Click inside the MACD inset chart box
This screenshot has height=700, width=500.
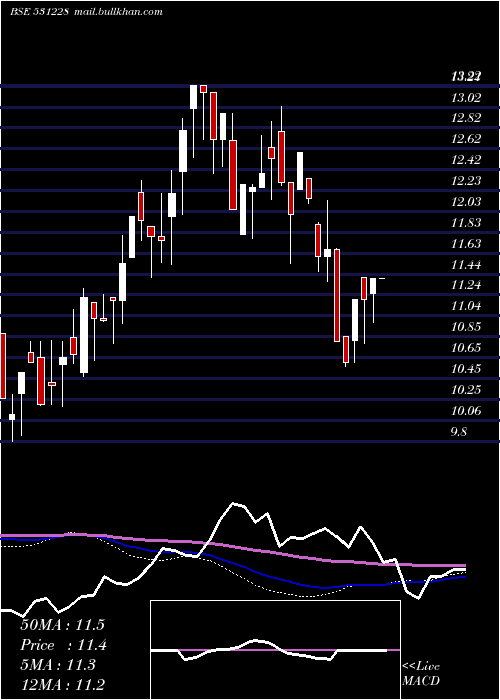pyautogui.click(x=275, y=650)
